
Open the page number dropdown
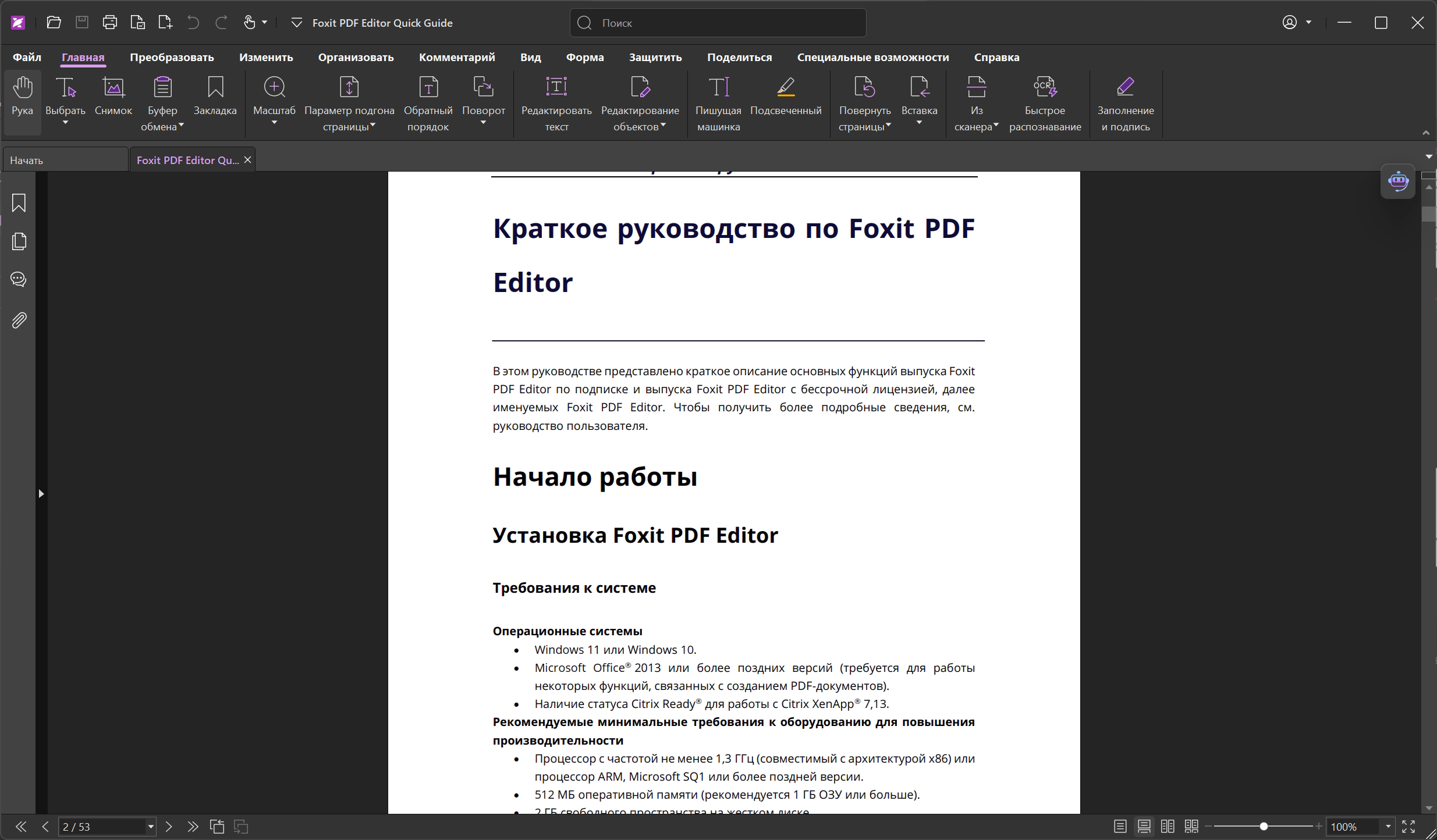tap(151, 827)
